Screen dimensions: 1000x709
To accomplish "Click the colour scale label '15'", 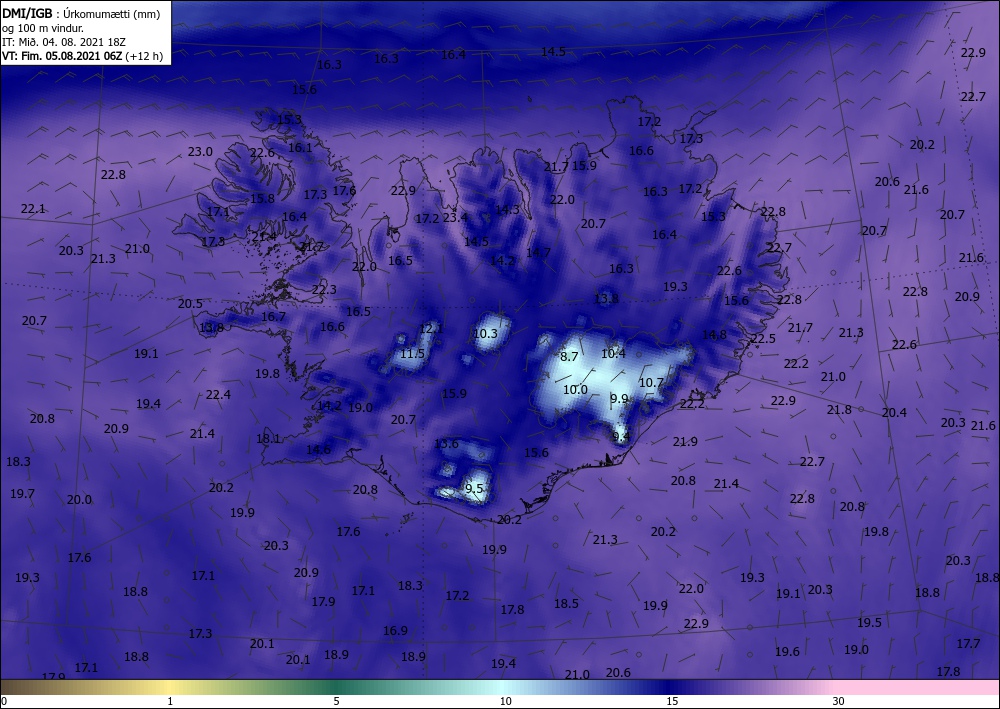I will pyautogui.click(x=672, y=701).
